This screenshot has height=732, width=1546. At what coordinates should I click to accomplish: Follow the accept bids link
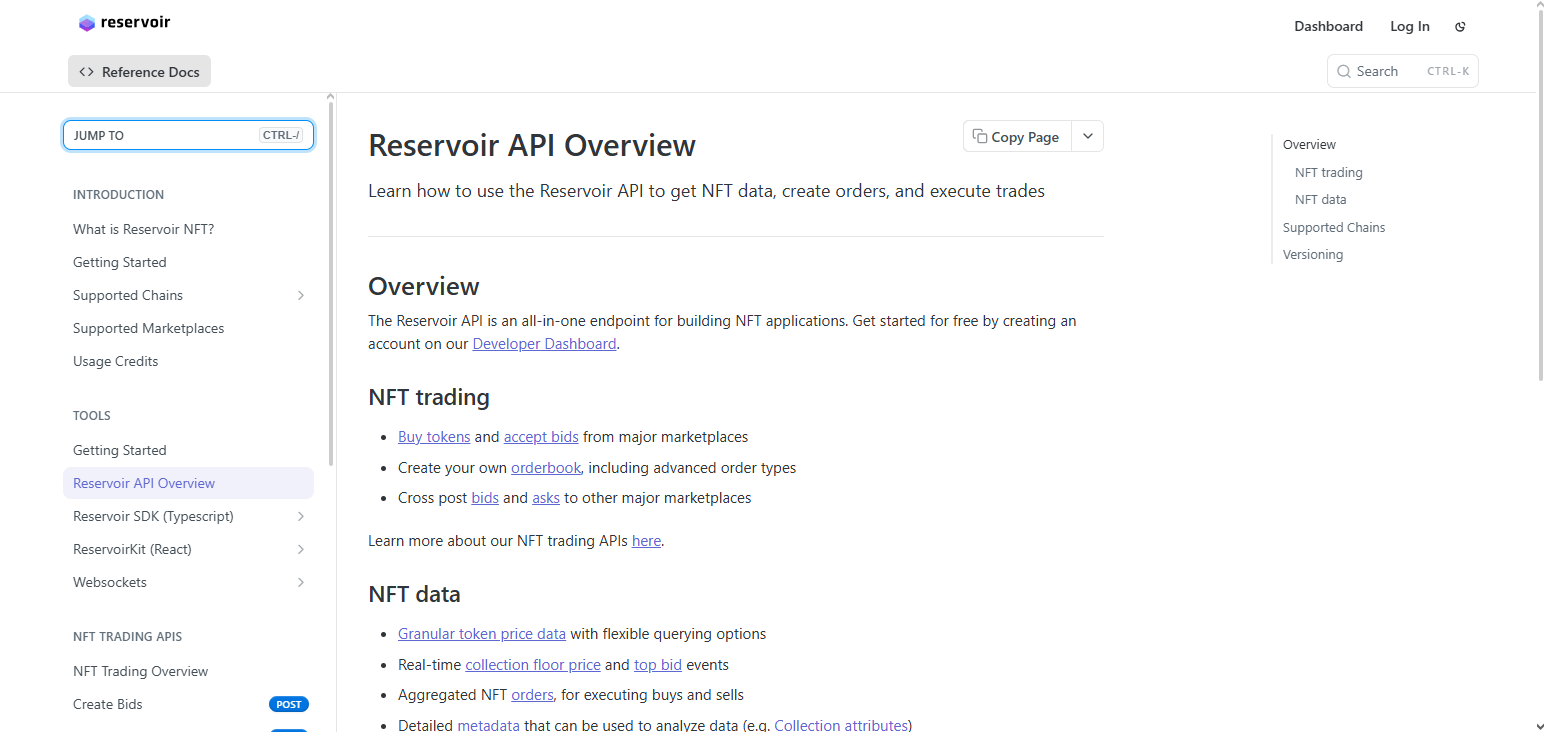click(541, 437)
